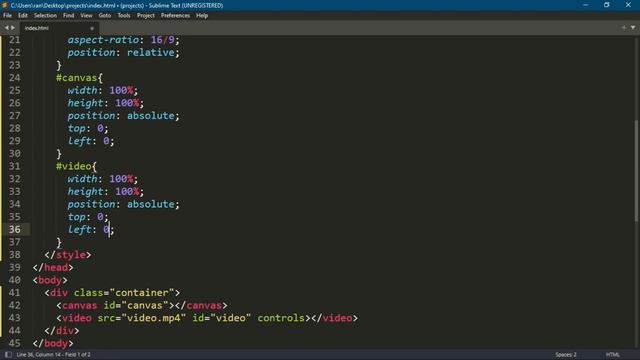Click the closing '</head>' tag
640x360 pixels.
coord(53,267)
